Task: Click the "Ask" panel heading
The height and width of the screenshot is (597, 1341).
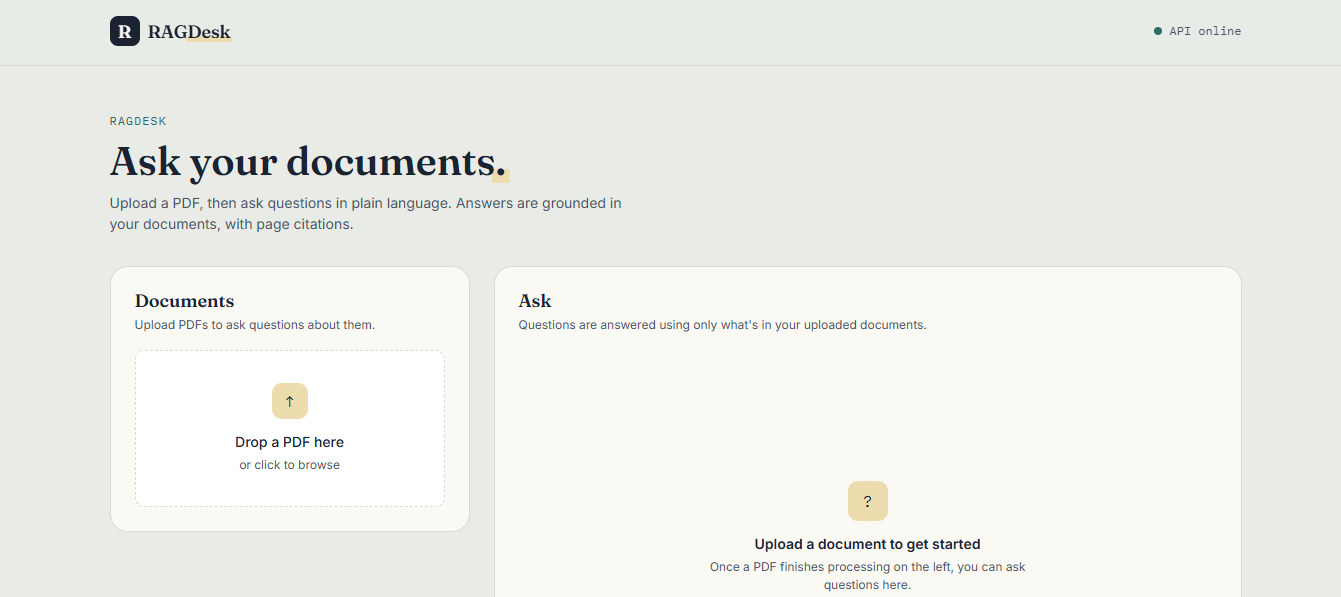Action: [535, 301]
